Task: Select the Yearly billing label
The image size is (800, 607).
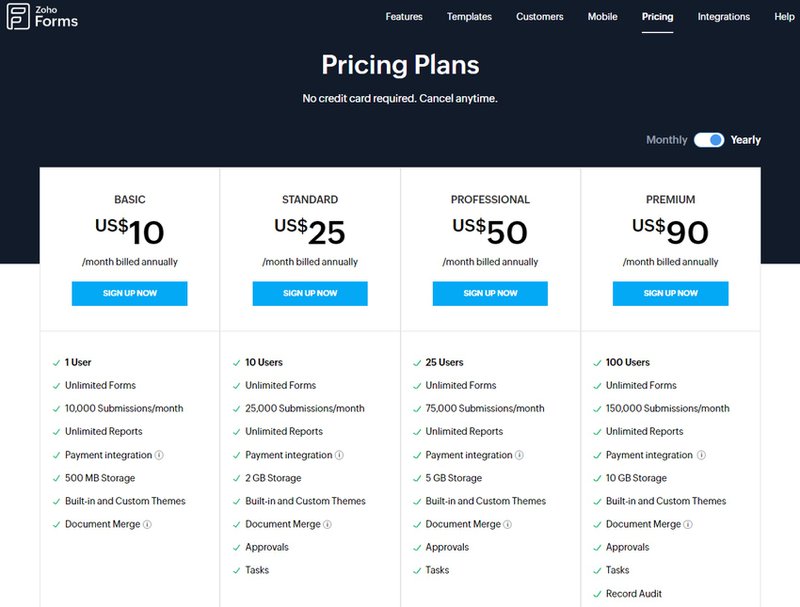Action: point(746,140)
